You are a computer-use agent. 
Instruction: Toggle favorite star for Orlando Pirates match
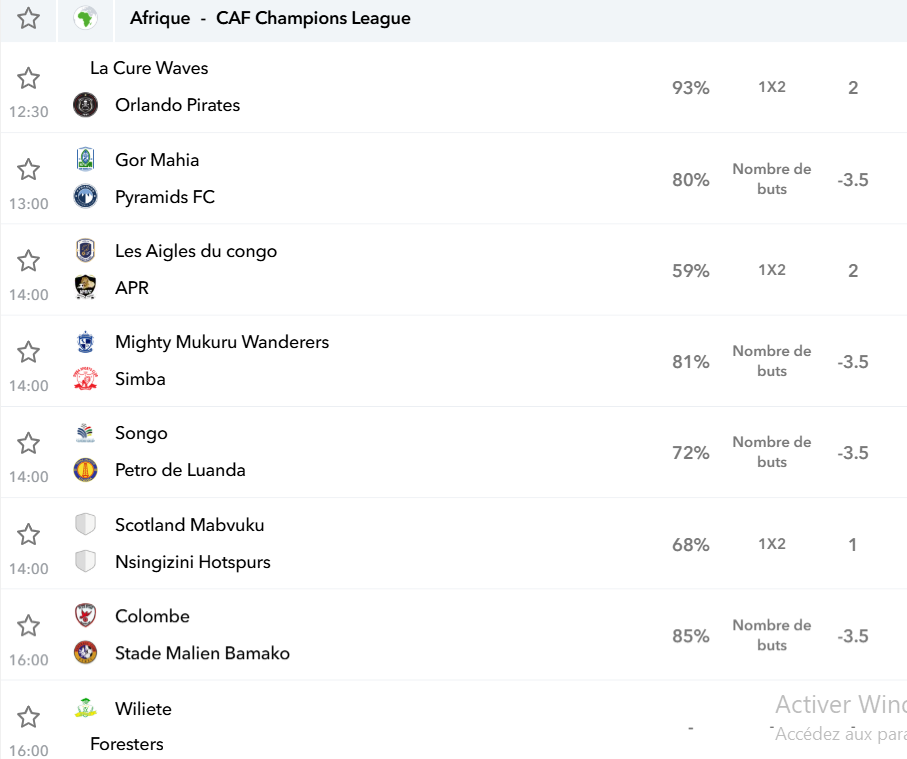click(x=28, y=78)
